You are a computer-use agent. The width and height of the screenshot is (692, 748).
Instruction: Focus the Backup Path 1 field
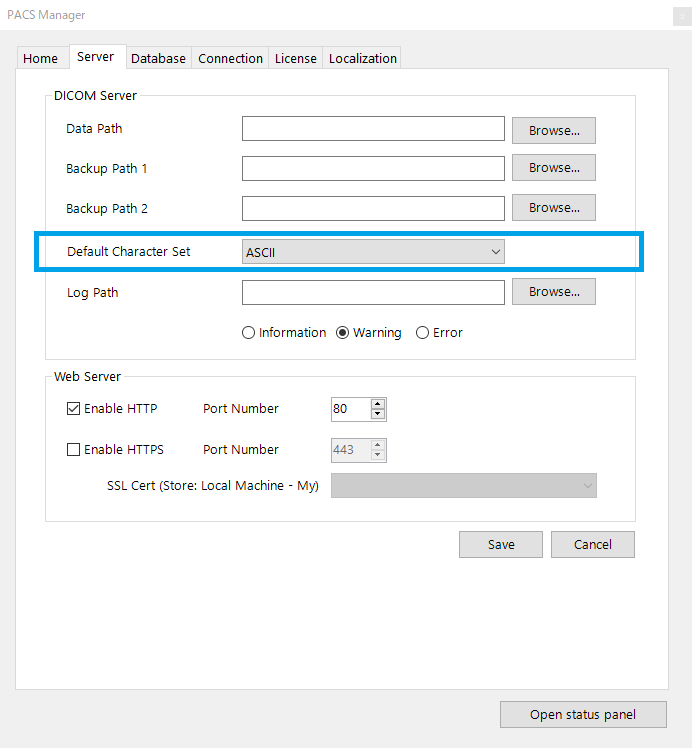pyautogui.click(x=373, y=168)
